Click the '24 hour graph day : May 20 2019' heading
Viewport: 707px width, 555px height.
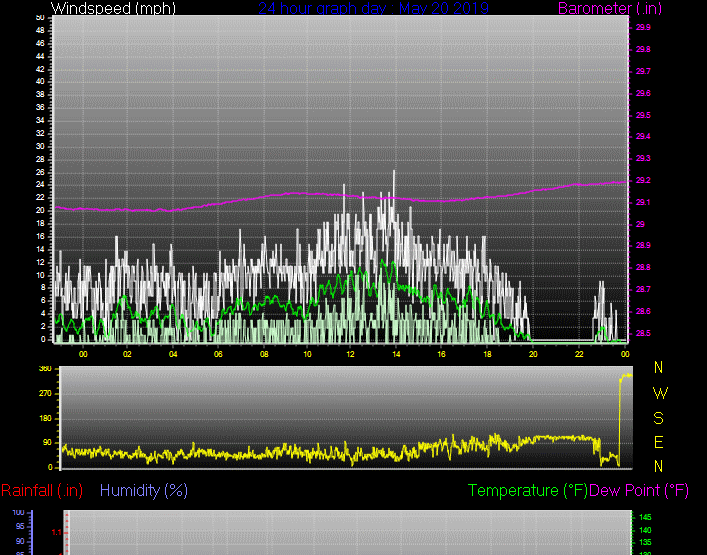pos(373,8)
